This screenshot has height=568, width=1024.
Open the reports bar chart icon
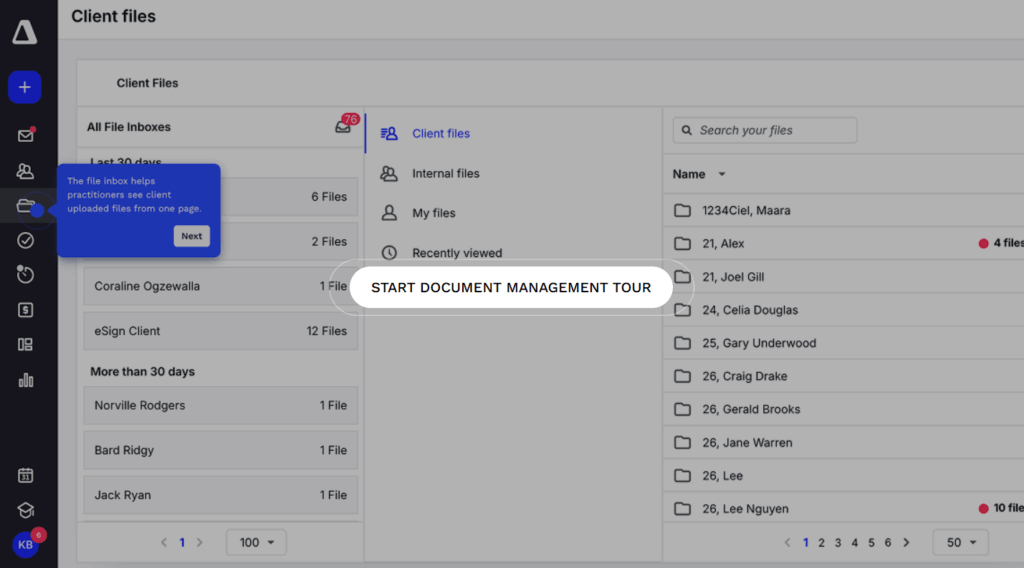tap(26, 380)
